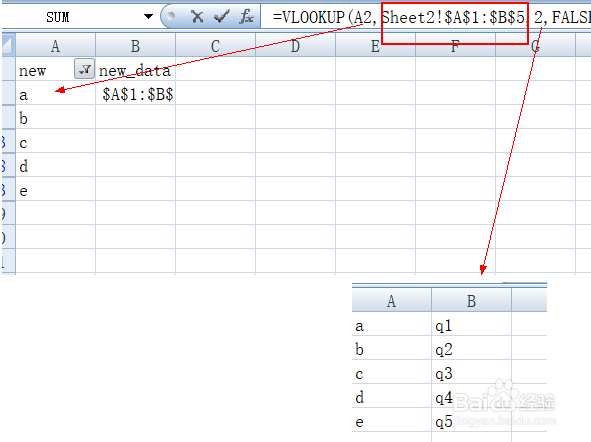Open the Name Box dropdown arrow
The height and width of the screenshot is (442, 591).
point(149,17)
